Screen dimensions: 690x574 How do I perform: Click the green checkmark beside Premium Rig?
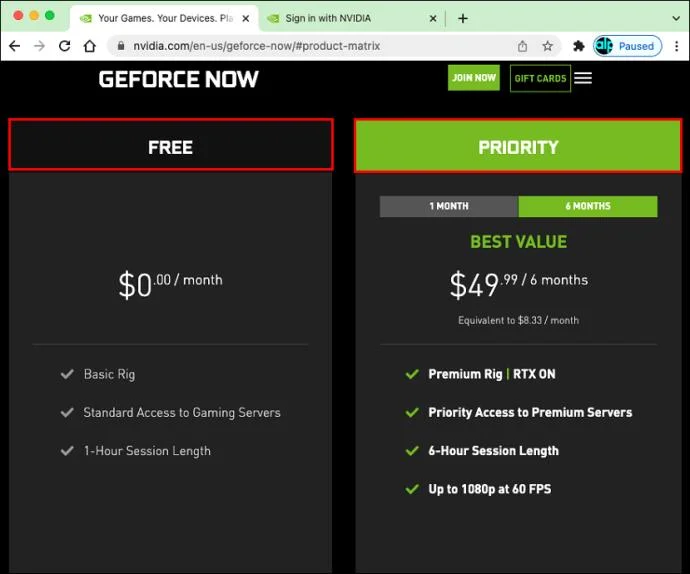click(412, 374)
